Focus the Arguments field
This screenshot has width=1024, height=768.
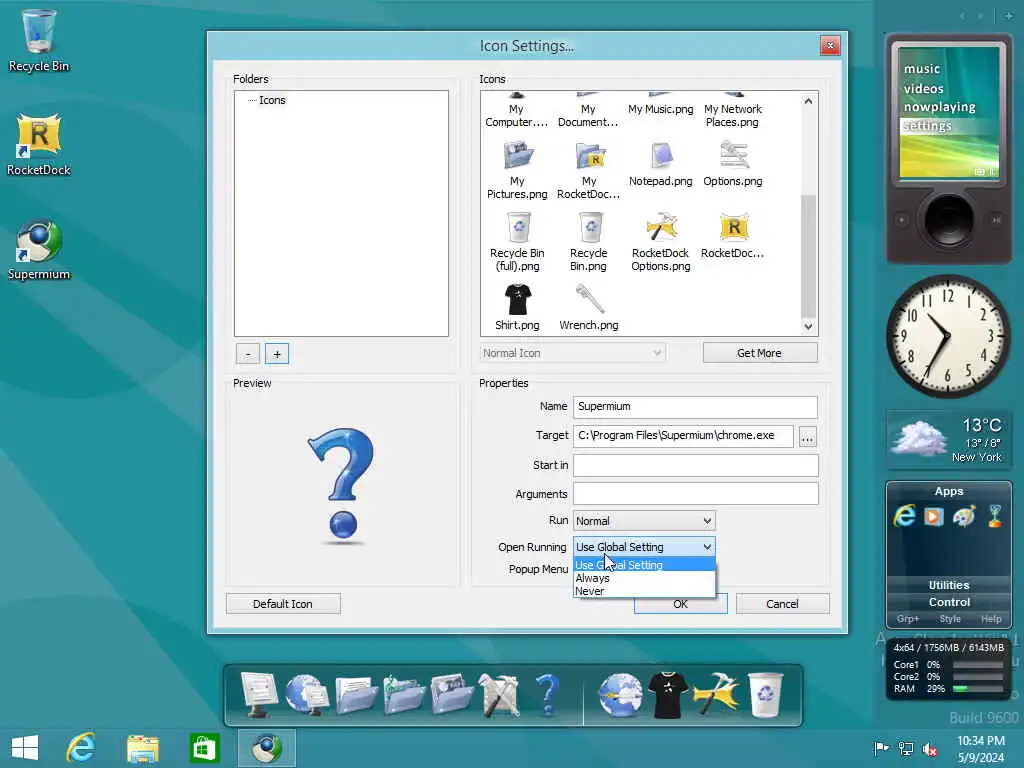tap(695, 494)
